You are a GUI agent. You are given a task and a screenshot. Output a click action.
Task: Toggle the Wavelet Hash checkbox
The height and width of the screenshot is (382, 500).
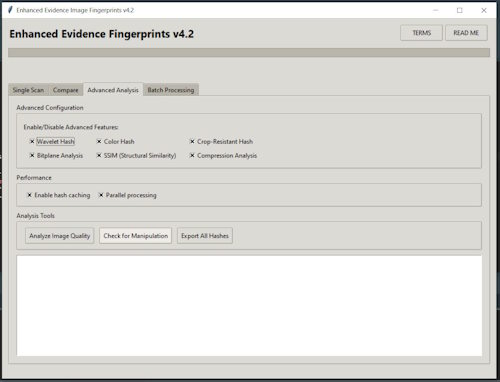coord(52,141)
